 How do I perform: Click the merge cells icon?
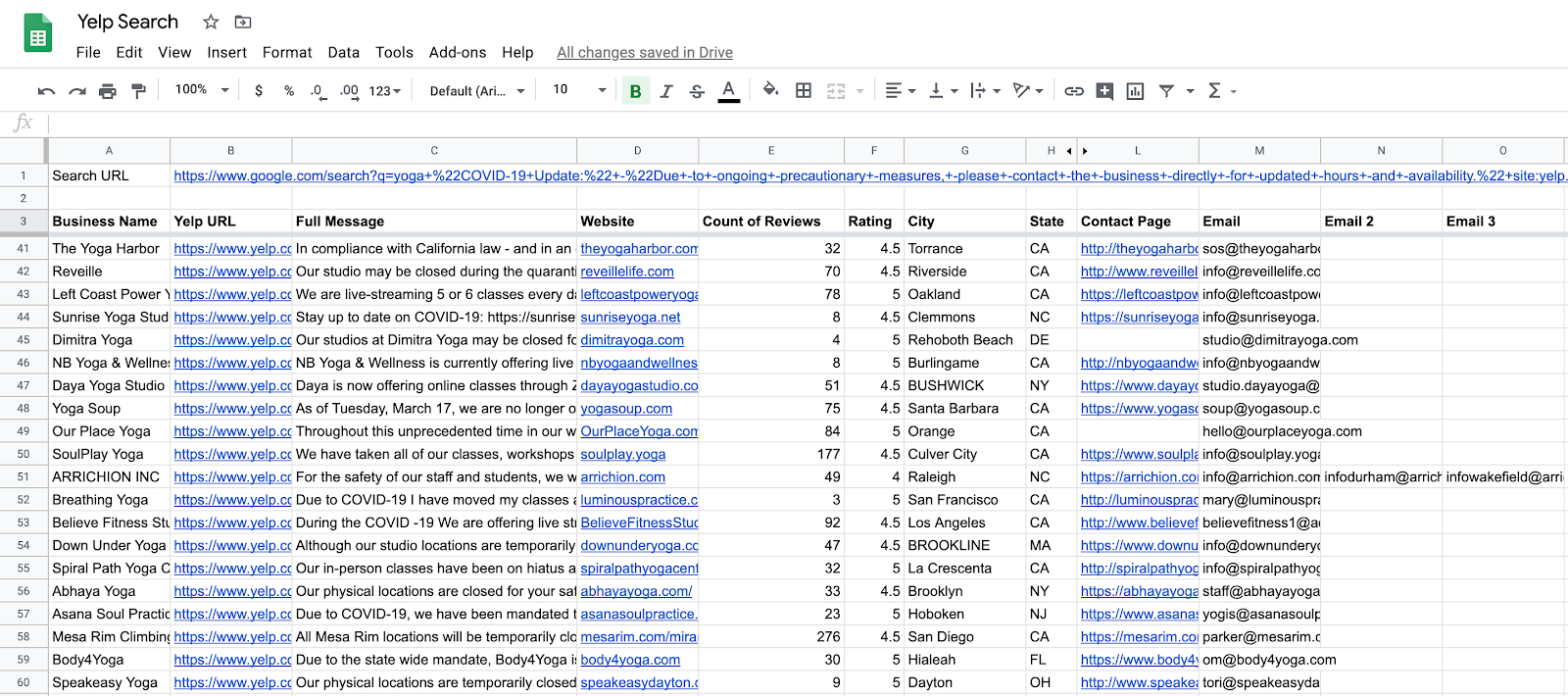[x=836, y=91]
